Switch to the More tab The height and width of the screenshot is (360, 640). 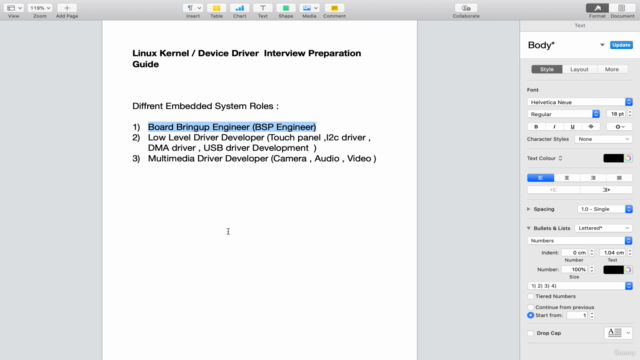click(612, 69)
